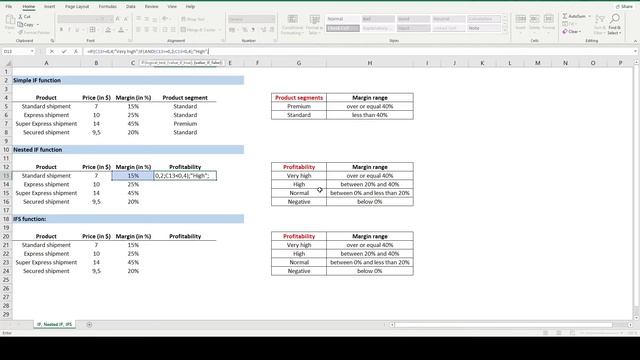The width and height of the screenshot is (640, 360).
Task: Click the Increase Decimal icon
Action: tap(263, 30)
